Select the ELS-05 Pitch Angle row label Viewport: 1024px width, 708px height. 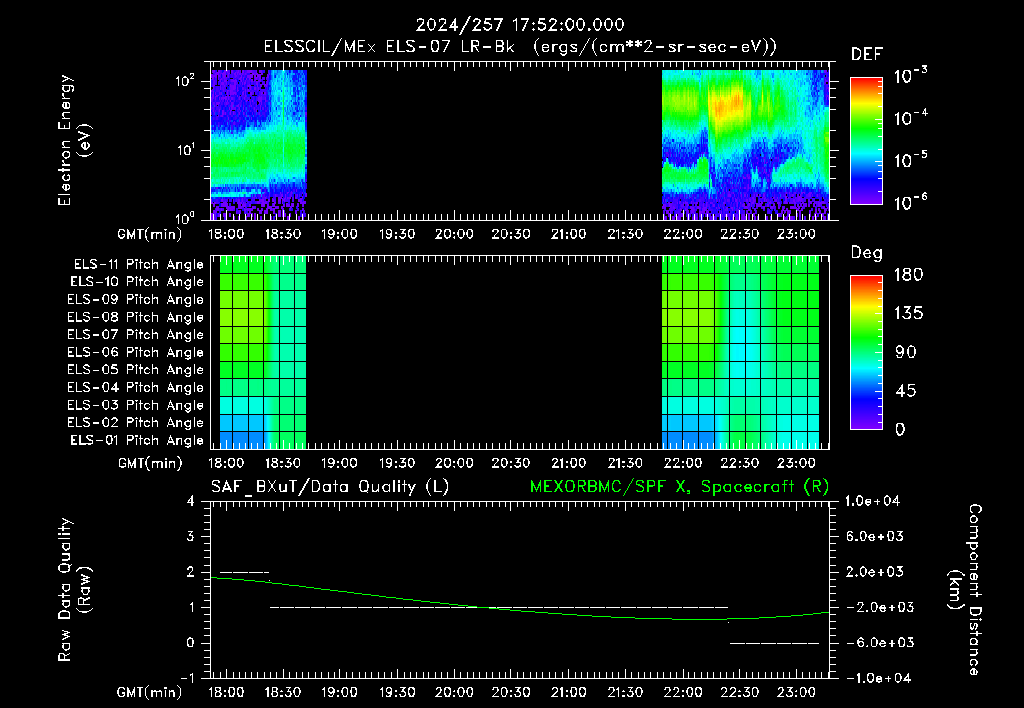(x=136, y=370)
